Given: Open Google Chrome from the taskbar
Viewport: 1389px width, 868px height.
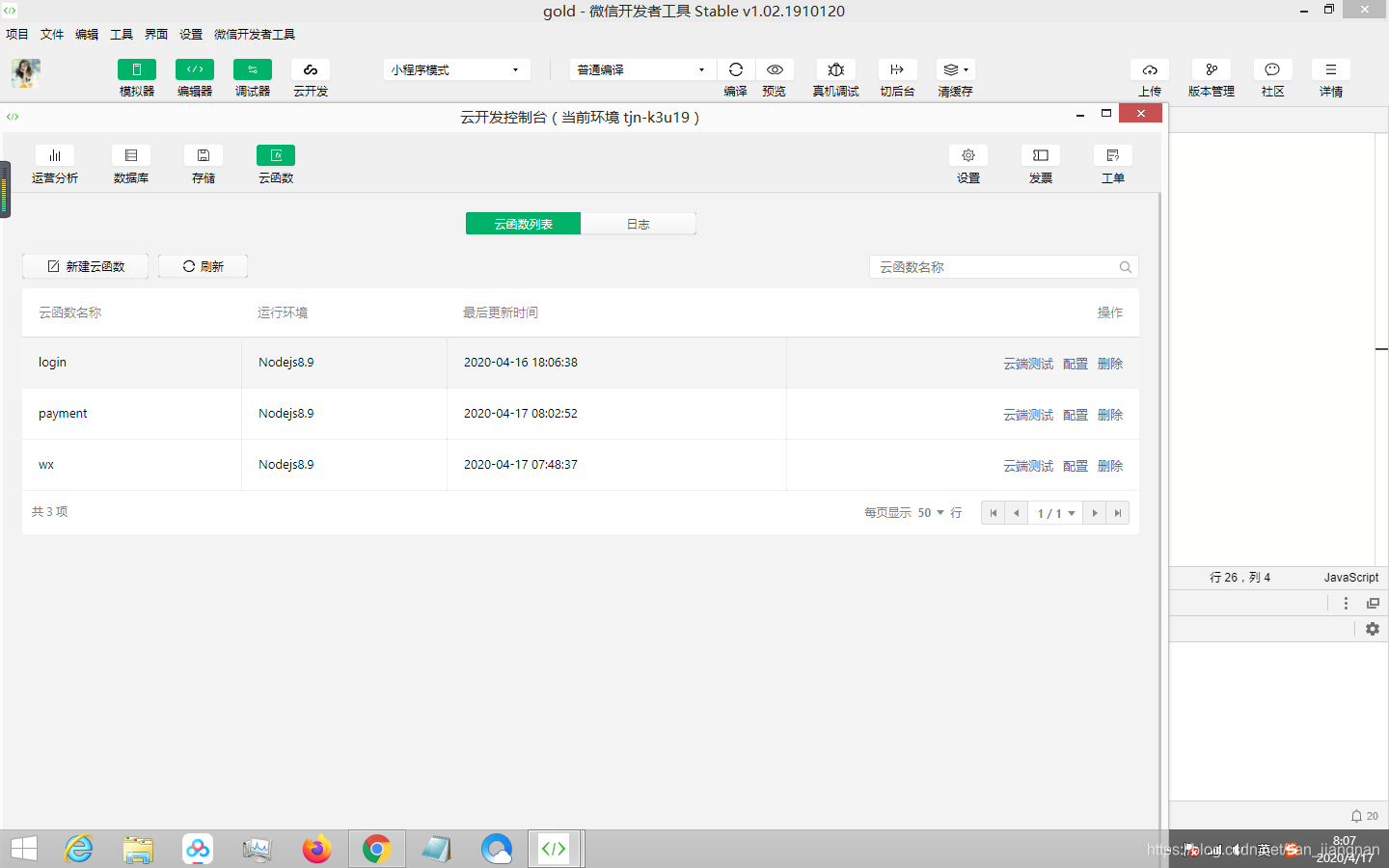Looking at the screenshot, I should coord(377,849).
